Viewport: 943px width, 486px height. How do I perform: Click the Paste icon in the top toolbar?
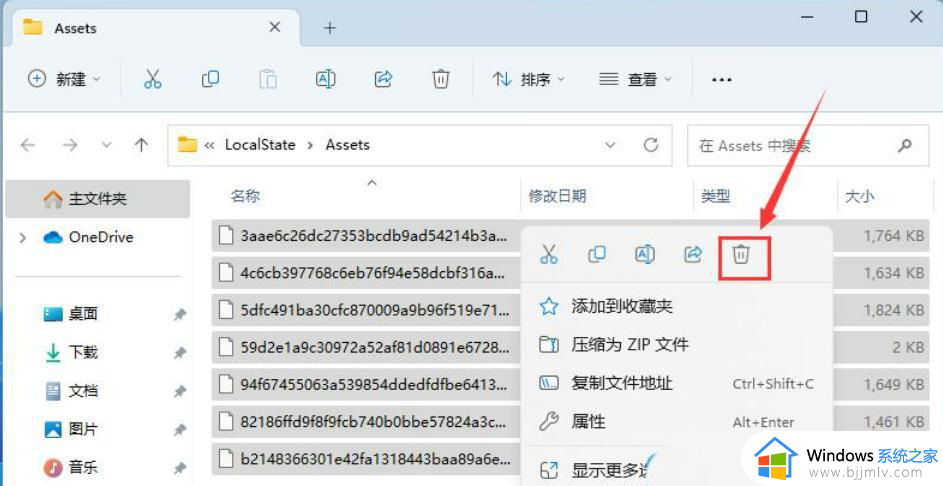tap(268, 79)
